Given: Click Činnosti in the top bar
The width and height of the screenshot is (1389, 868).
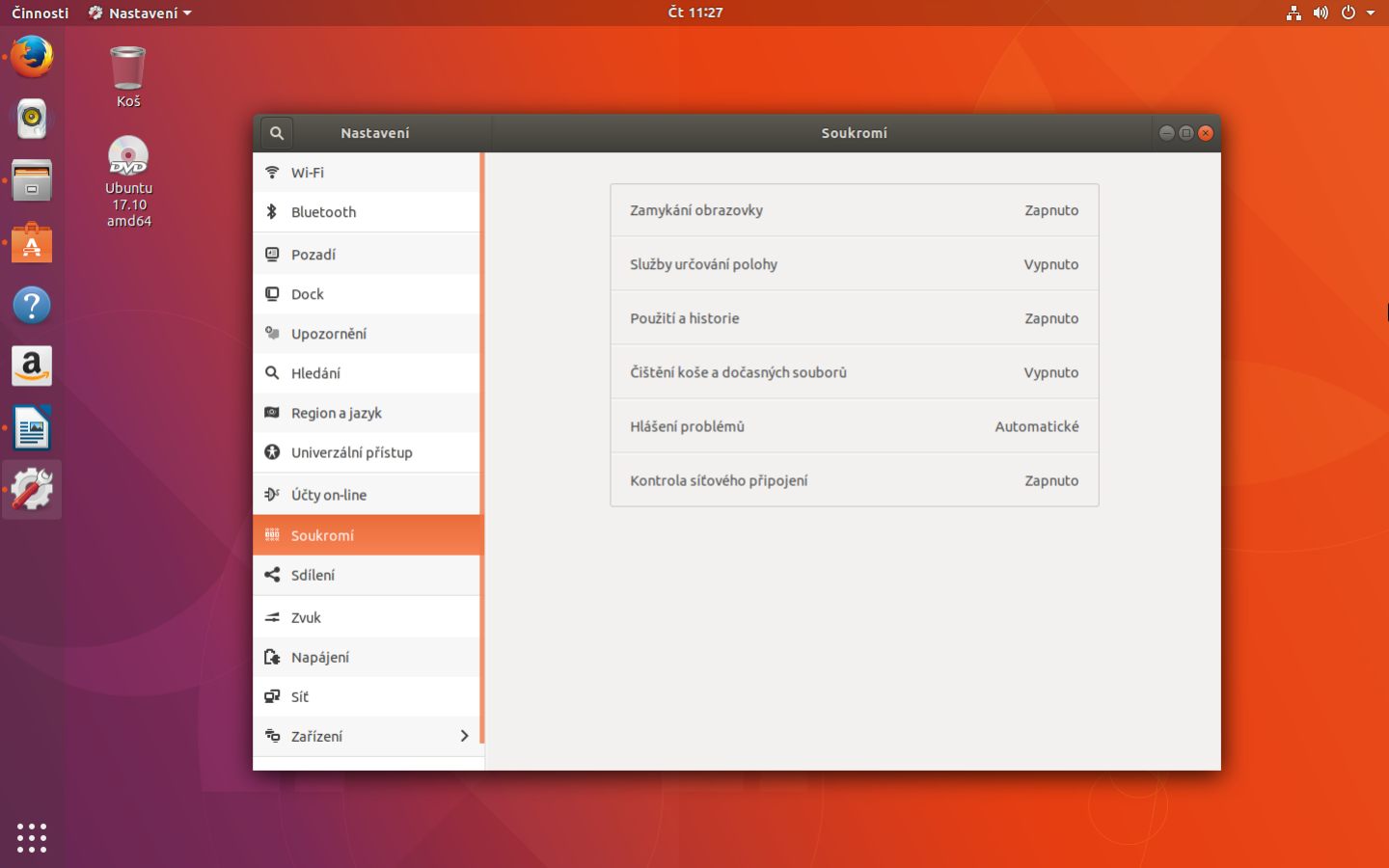Looking at the screenshot, I should [39, 13].
